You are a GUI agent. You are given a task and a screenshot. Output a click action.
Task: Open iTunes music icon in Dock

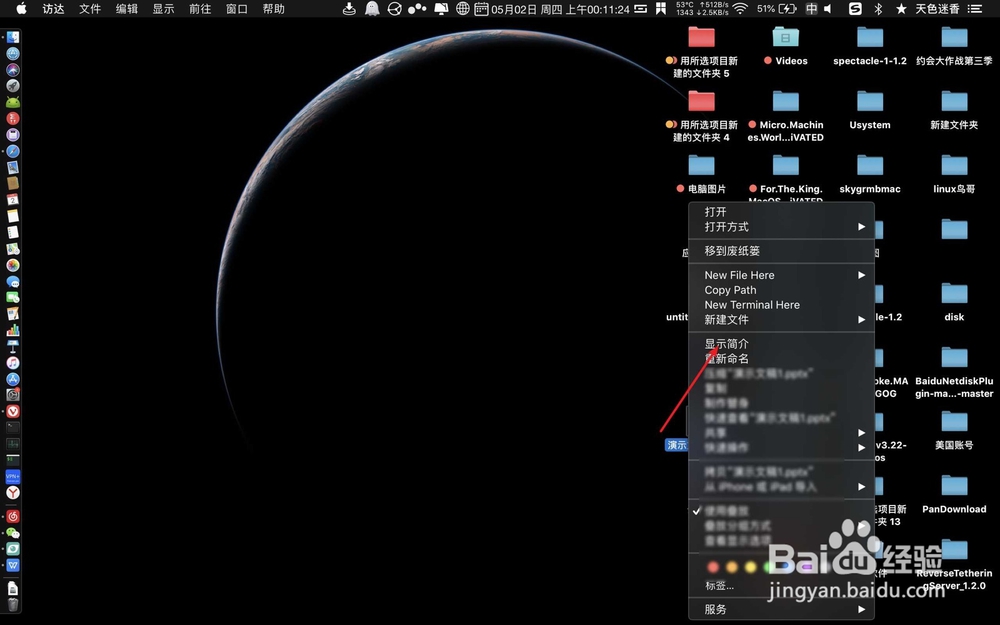13,362
